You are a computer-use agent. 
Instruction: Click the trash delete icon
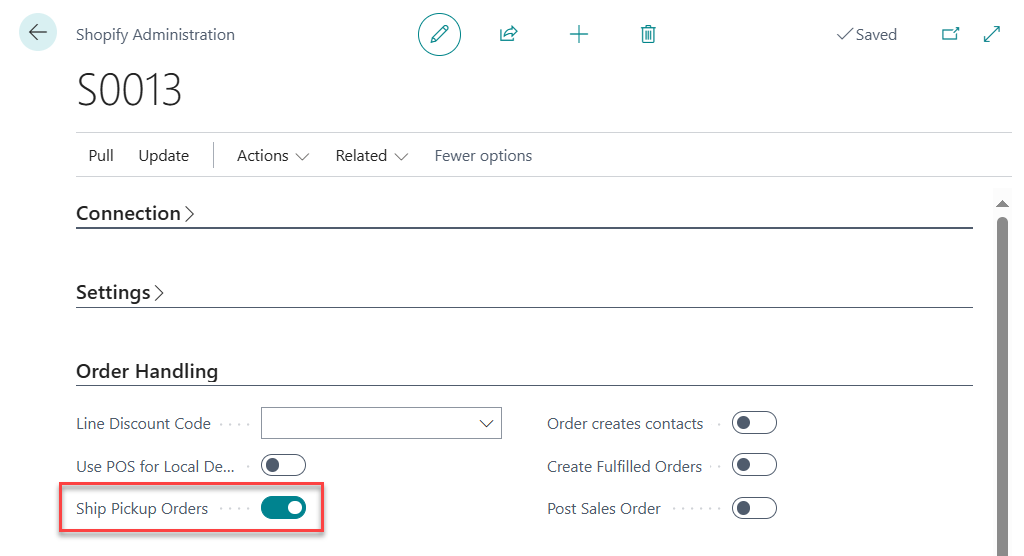(648, 34)
